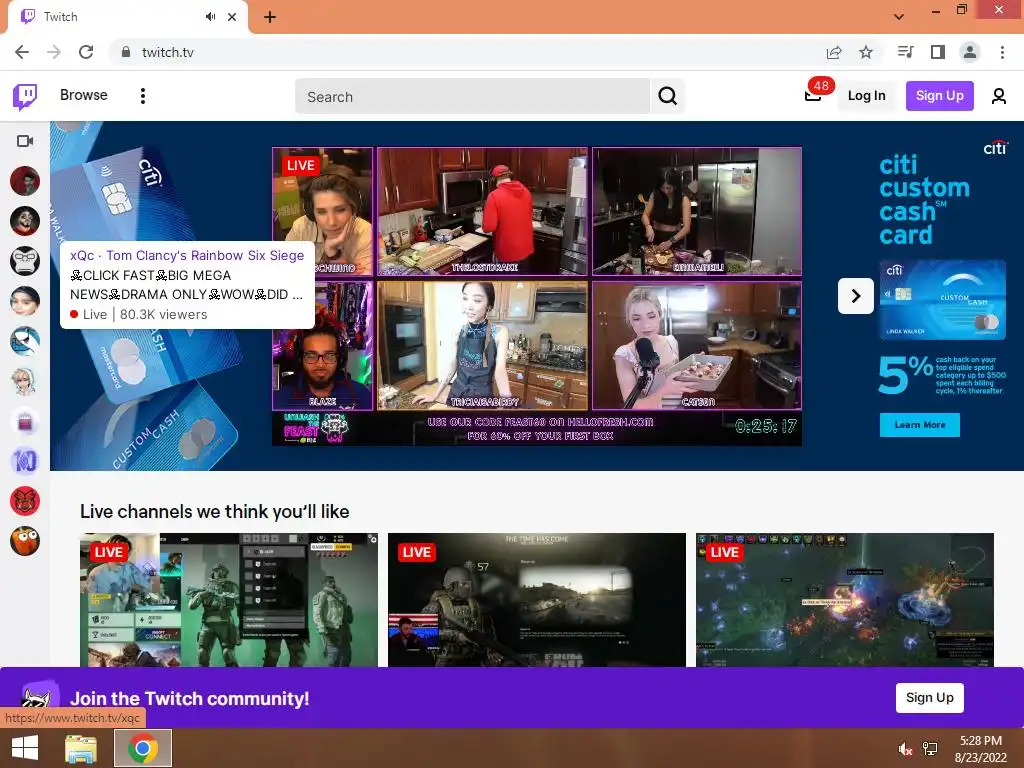1024x768 pixels.
Task: Click Learn More on the Citi ad
Action: (x=920, y=424)
